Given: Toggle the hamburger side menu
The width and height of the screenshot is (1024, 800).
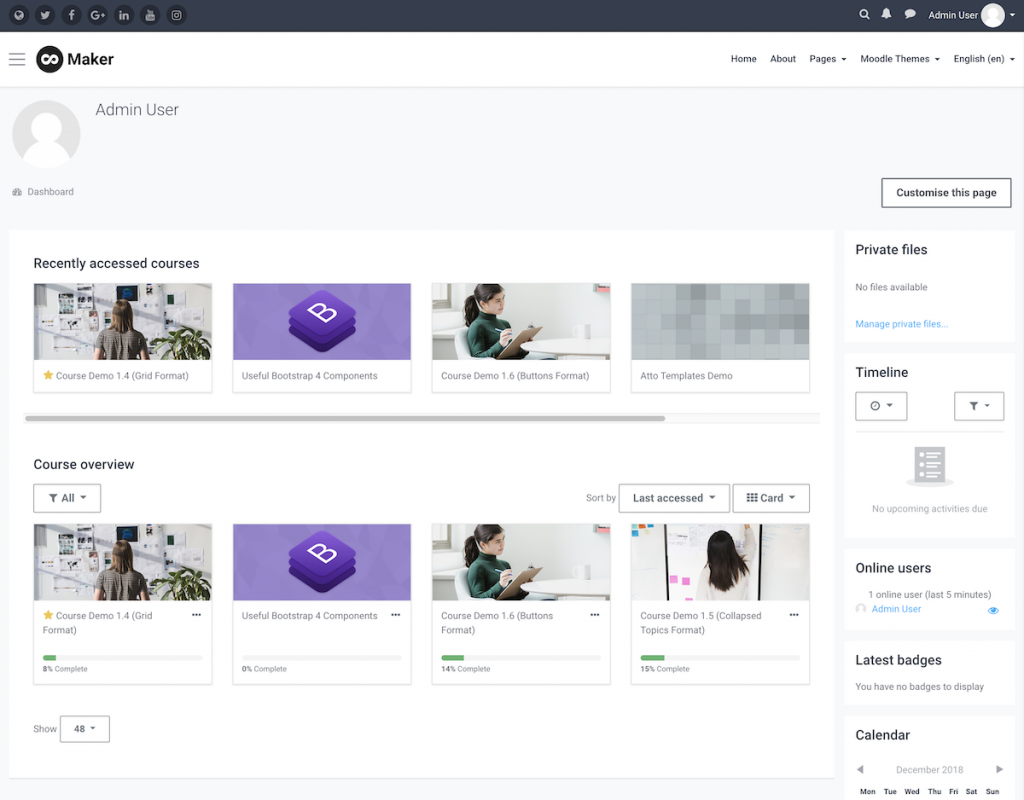Looking at the screenshot, I should pyautogui.click(x=17, y=59).
